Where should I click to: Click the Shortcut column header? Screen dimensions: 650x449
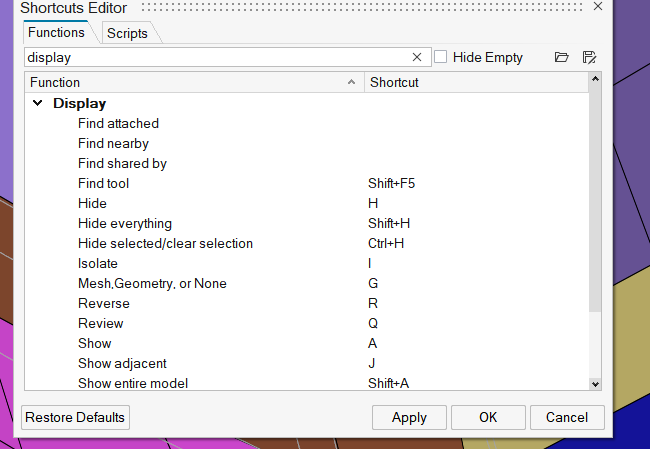point(476,82)
